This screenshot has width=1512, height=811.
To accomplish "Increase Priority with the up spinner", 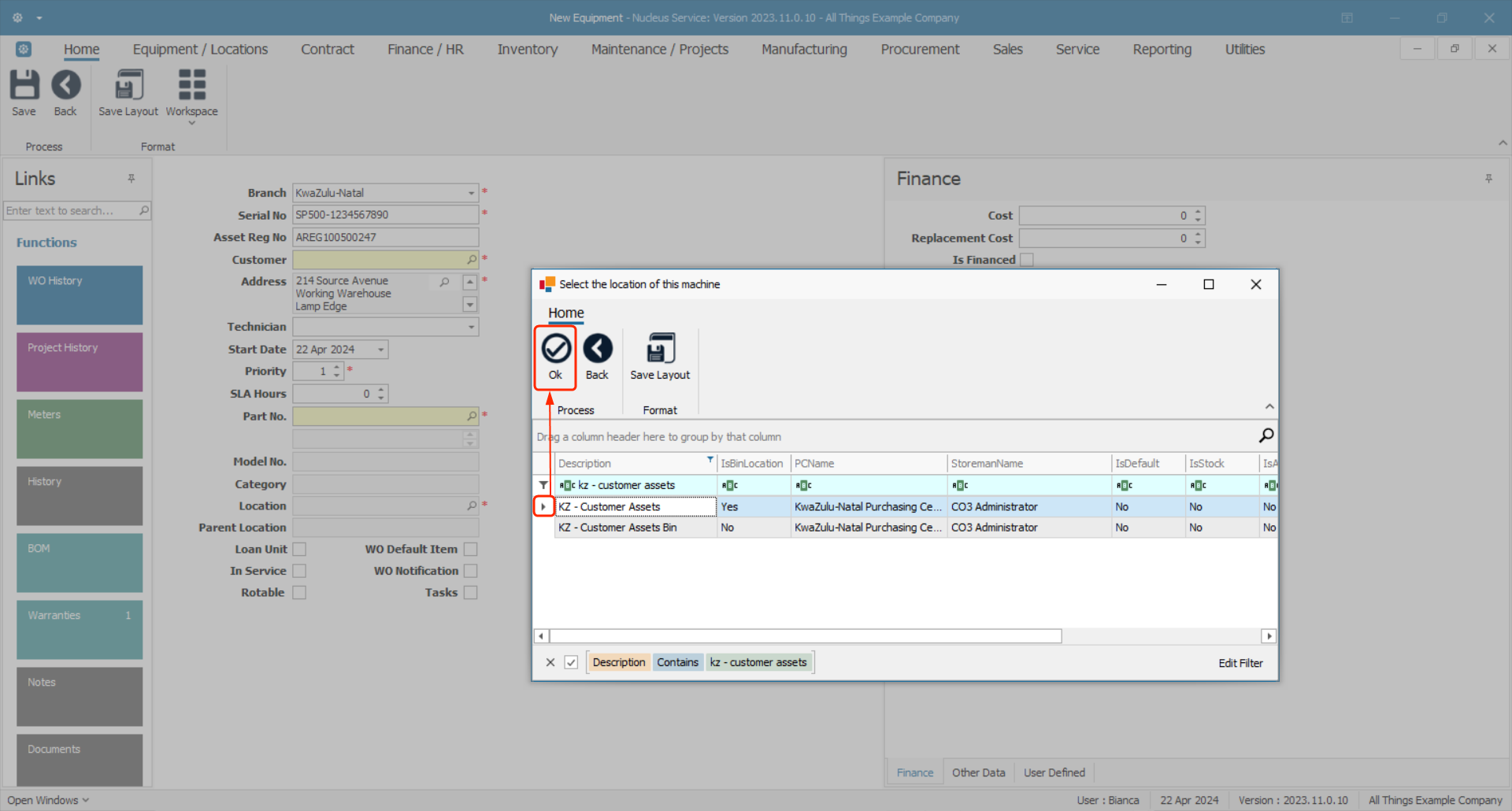I will pos(337,367).
